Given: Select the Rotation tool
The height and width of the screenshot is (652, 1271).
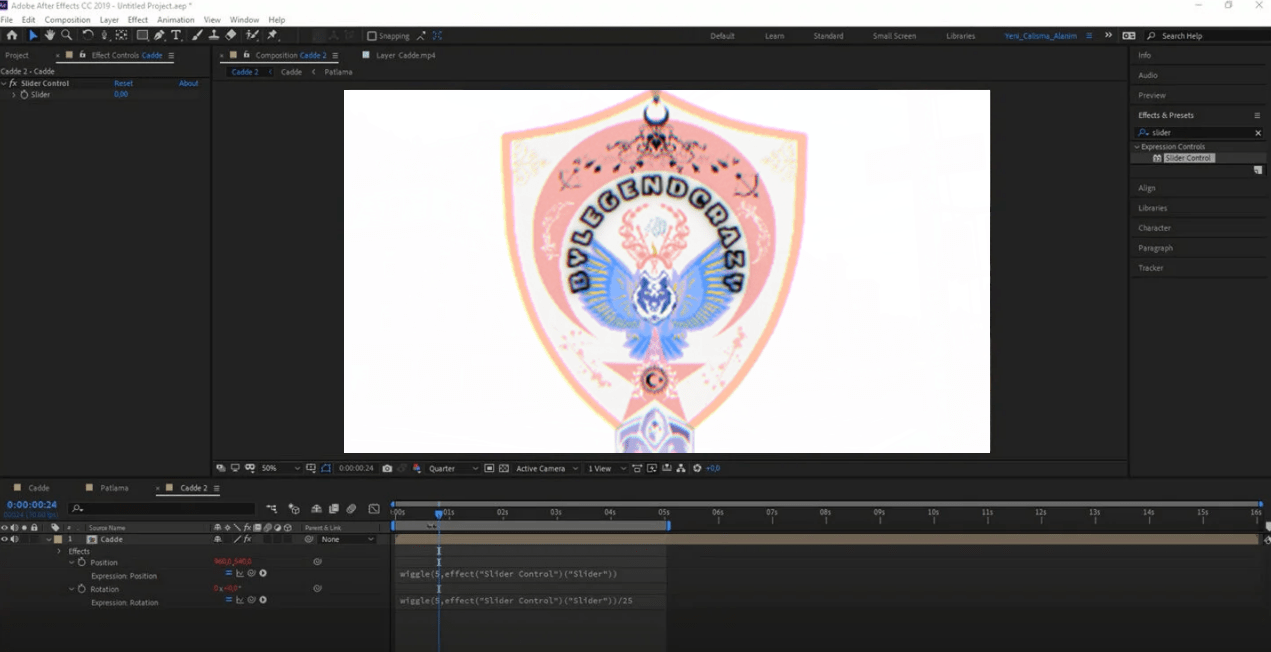Looking at the screenshot, I should point(87,35).
